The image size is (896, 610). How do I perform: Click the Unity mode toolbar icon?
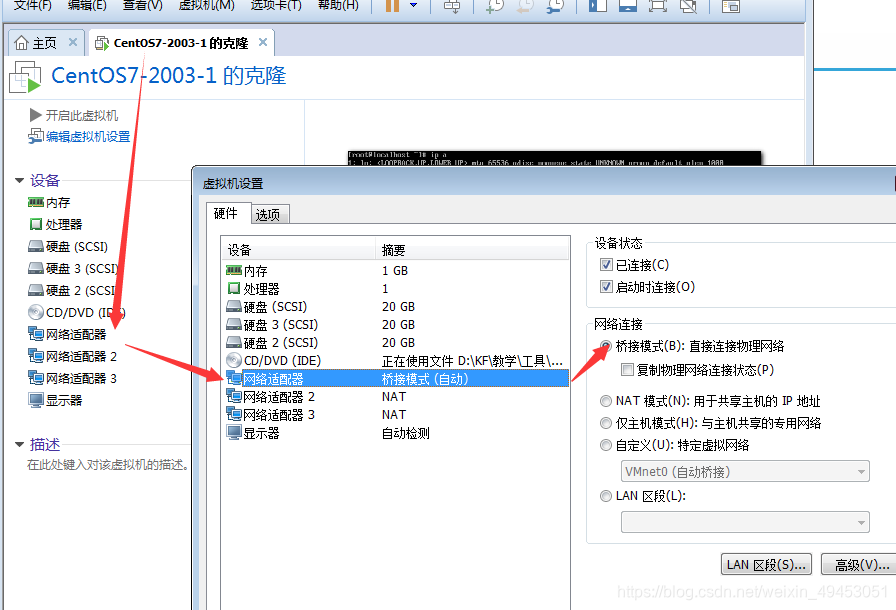tap(688, 6)
